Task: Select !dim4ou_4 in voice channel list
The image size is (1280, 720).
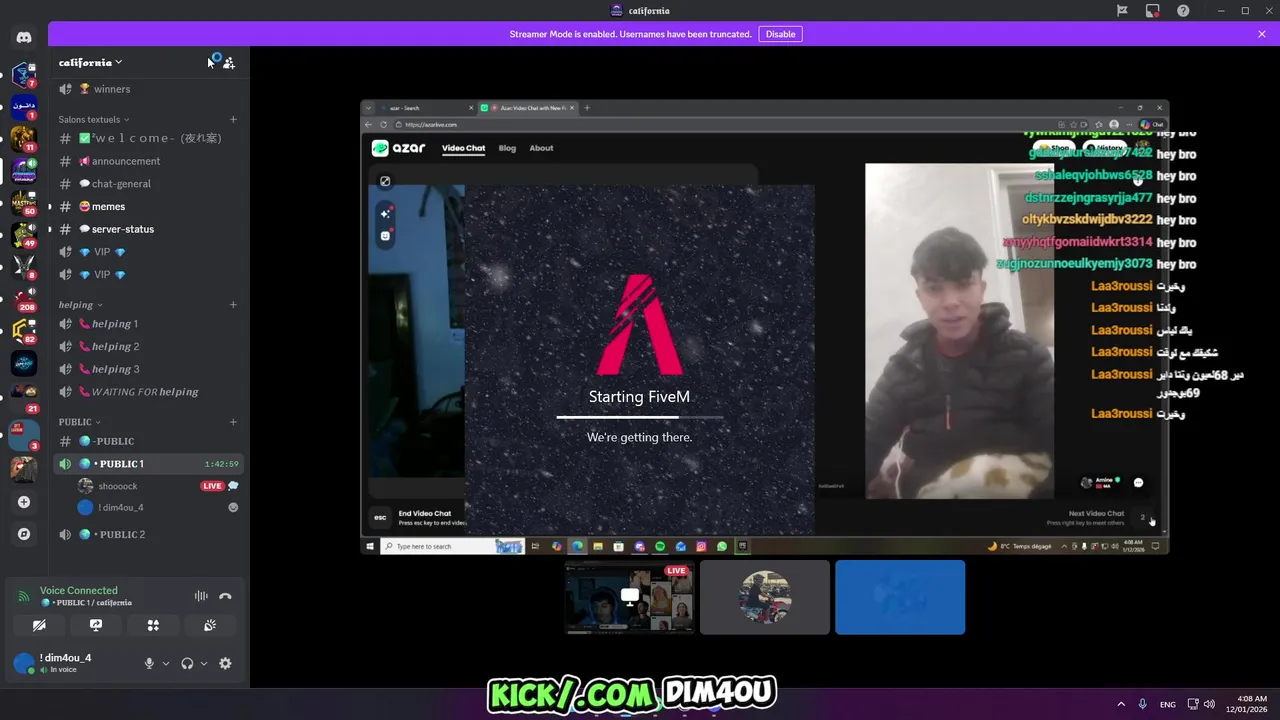Action: [x=121, y=508]
